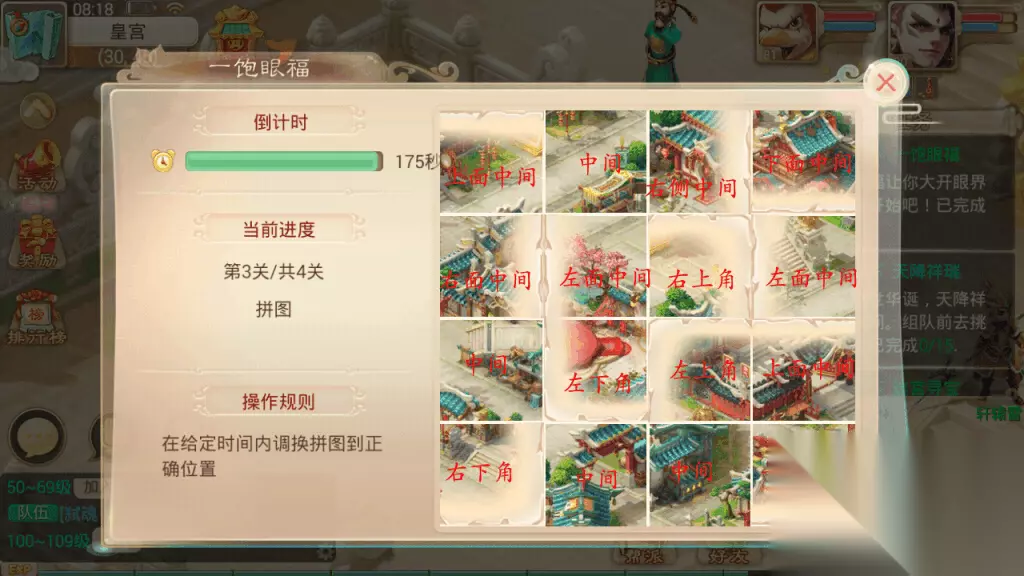
Task: Select the player character portrait
Action: (921, 34)
